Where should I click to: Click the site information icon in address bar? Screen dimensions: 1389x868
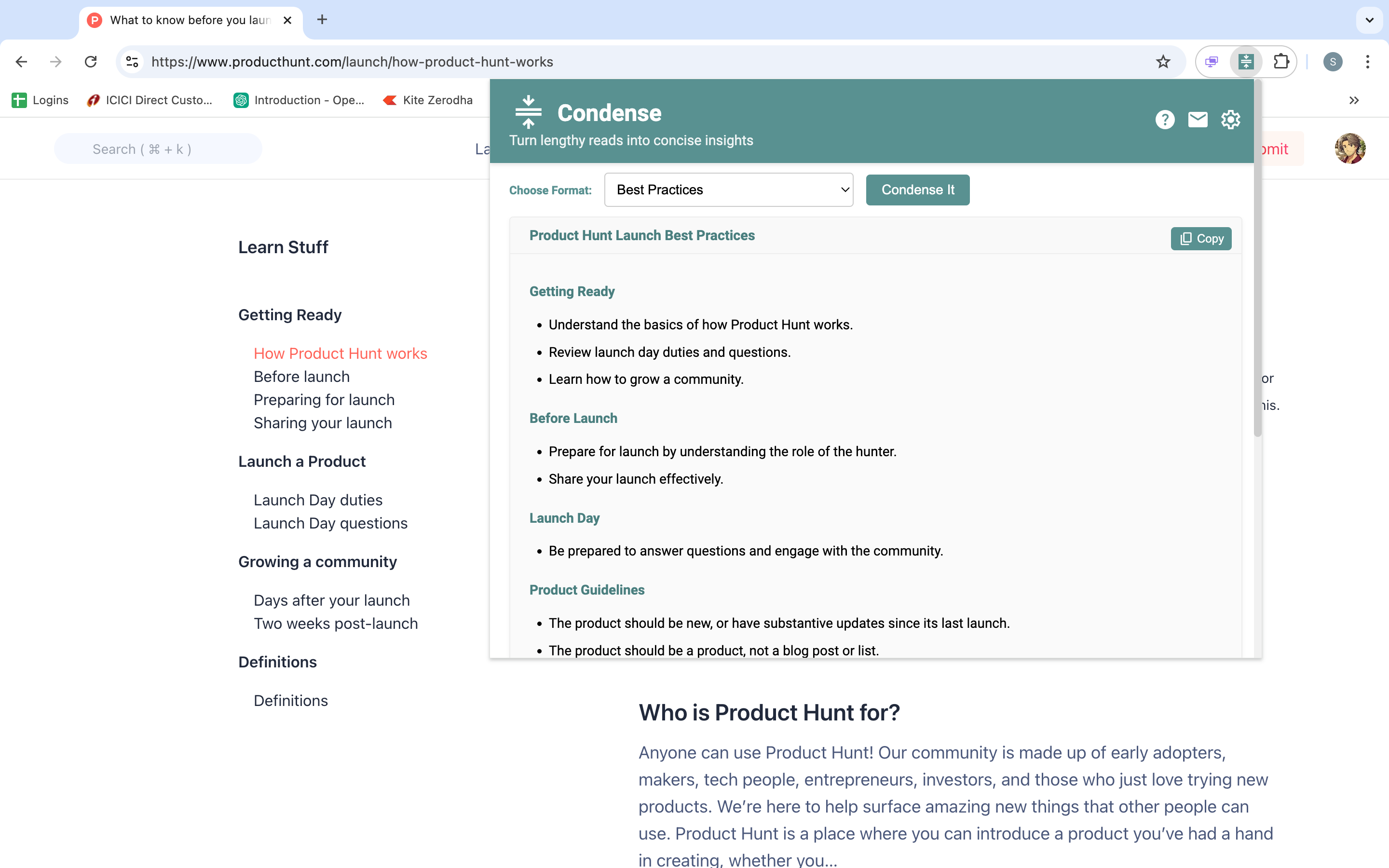132,61
